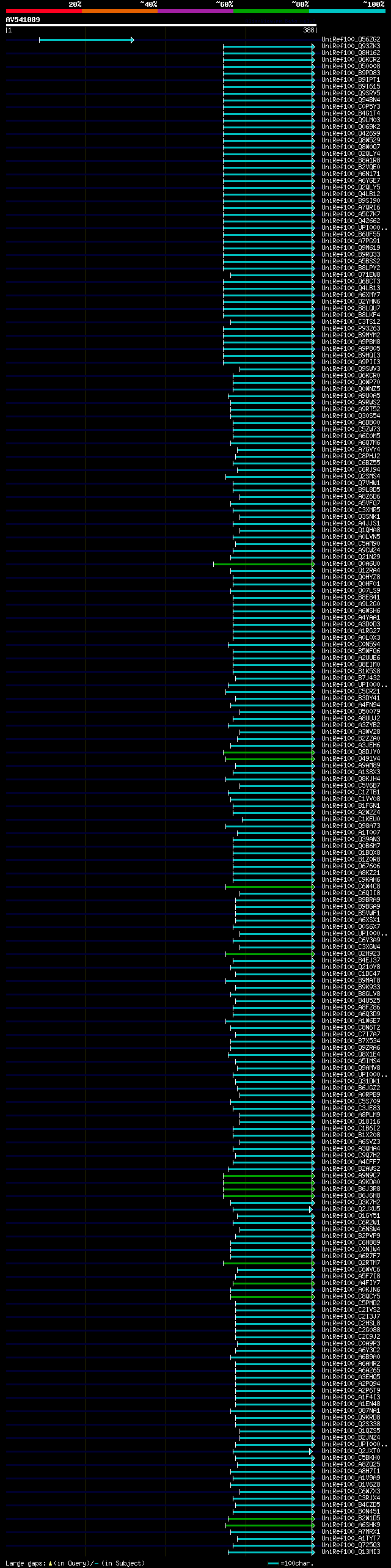
Task: Click the green alignment bar for UniRef100_Q491V4
Action: coord(270,759)
